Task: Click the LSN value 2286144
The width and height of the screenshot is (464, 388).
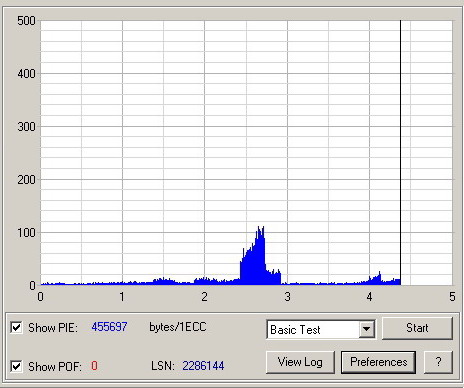Action: click(x=203, y=366)
